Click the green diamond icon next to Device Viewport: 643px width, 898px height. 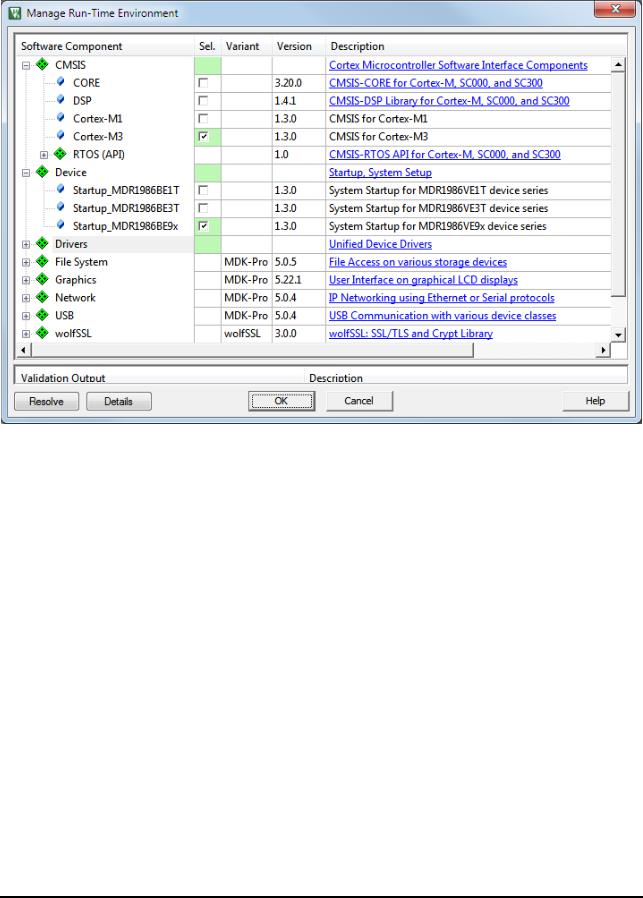click(42, 172)
